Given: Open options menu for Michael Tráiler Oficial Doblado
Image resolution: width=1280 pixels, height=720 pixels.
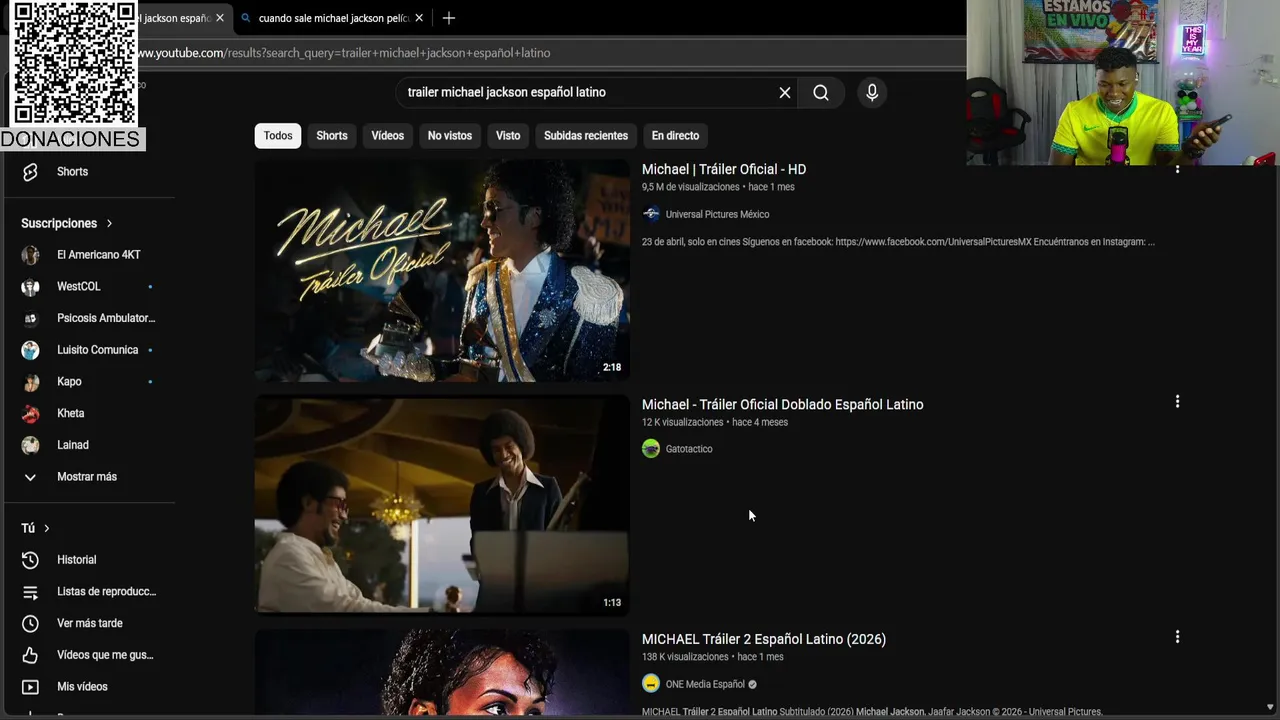Looking at the screenshot, I should [1177, 402].
